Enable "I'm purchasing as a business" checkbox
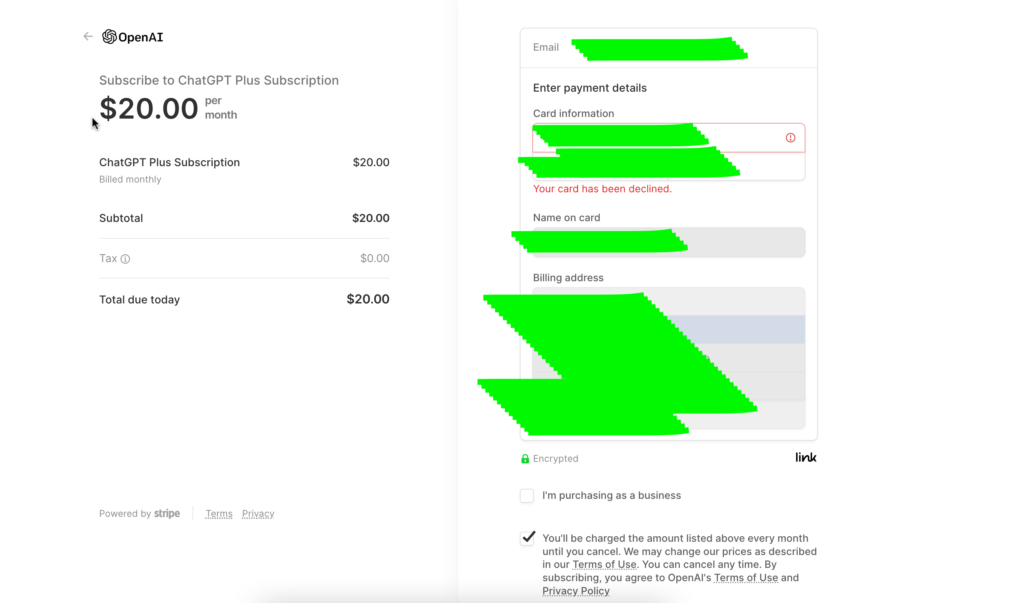 [527, 496]
